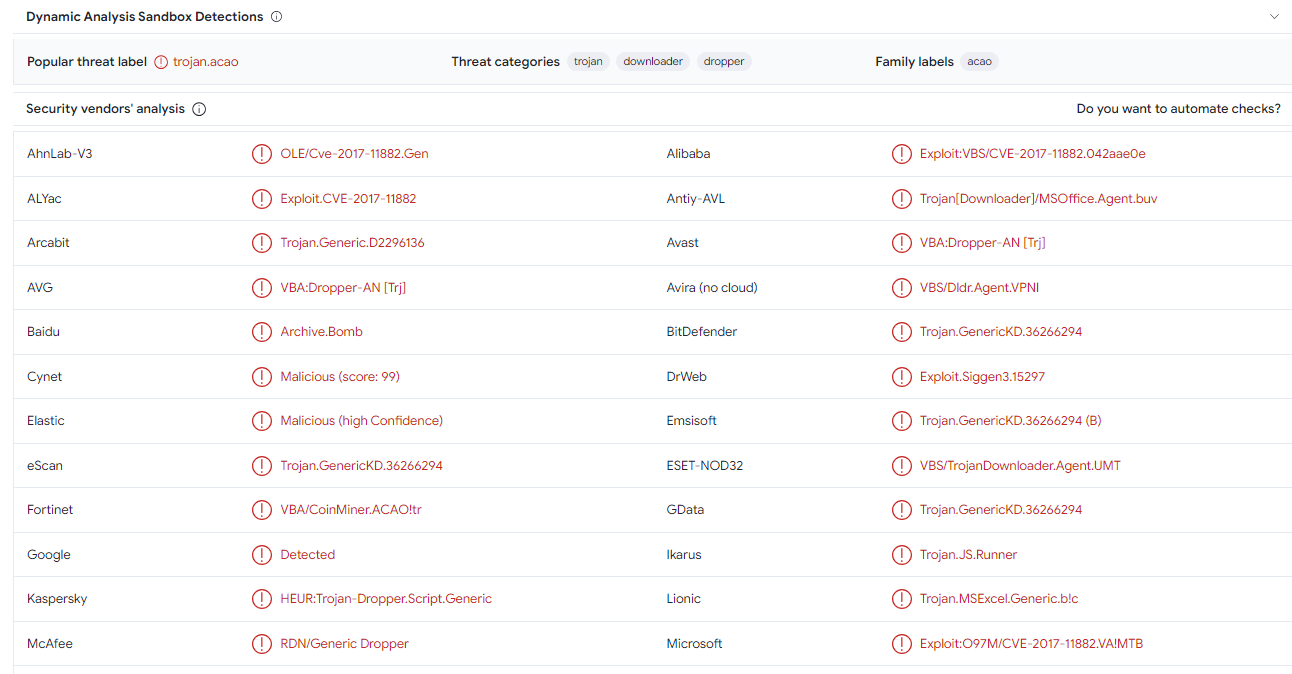Click the alert icon in Ikarus row
This screenshot has height=674, width=1292.
(x=901, y=555)
